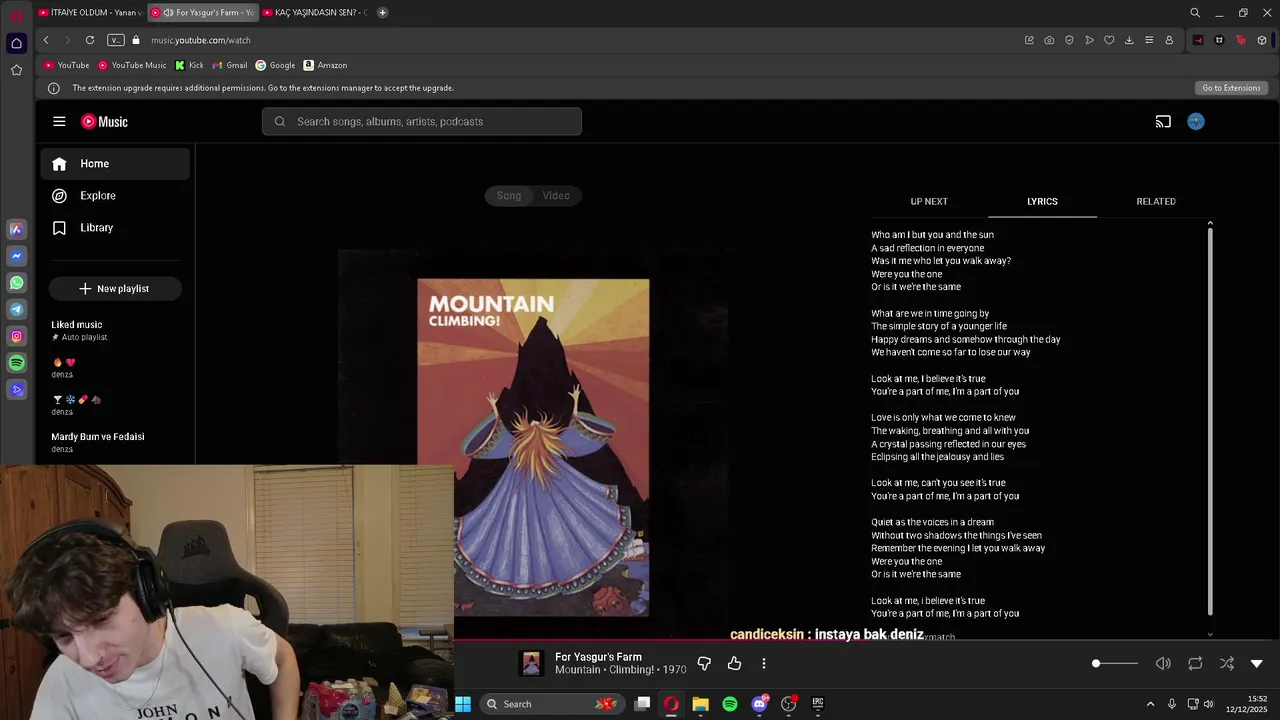Screen dimensions: 1280x720
Task: Open the Kick bookmark
Action: pos(189,65)
